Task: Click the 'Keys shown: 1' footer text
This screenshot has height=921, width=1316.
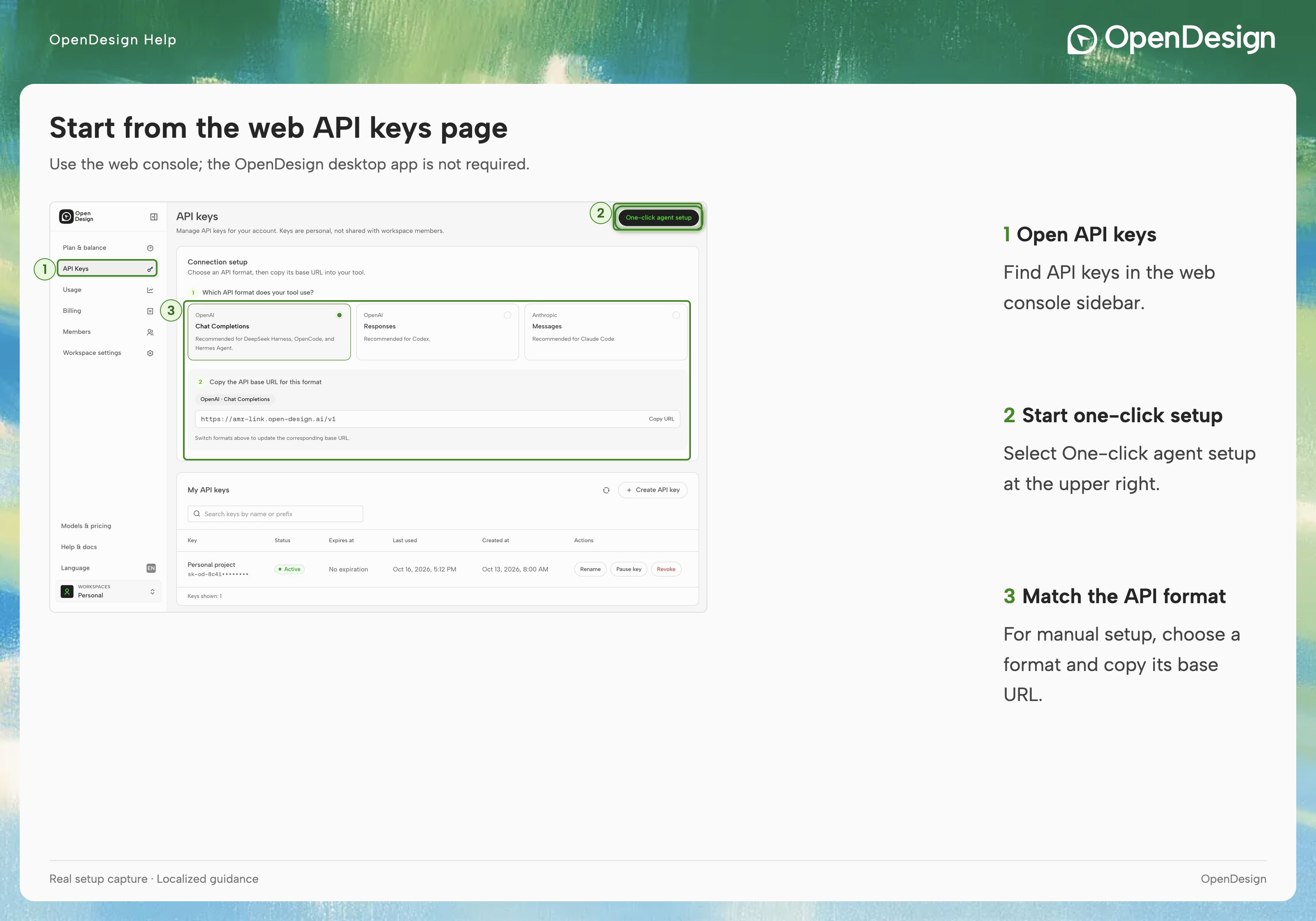Action: click(x=205, y=596)
